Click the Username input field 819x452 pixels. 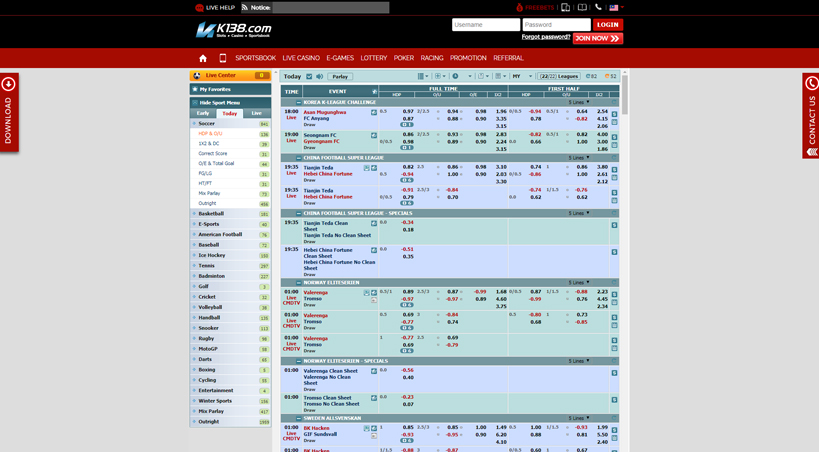click(x=486, y=25)
